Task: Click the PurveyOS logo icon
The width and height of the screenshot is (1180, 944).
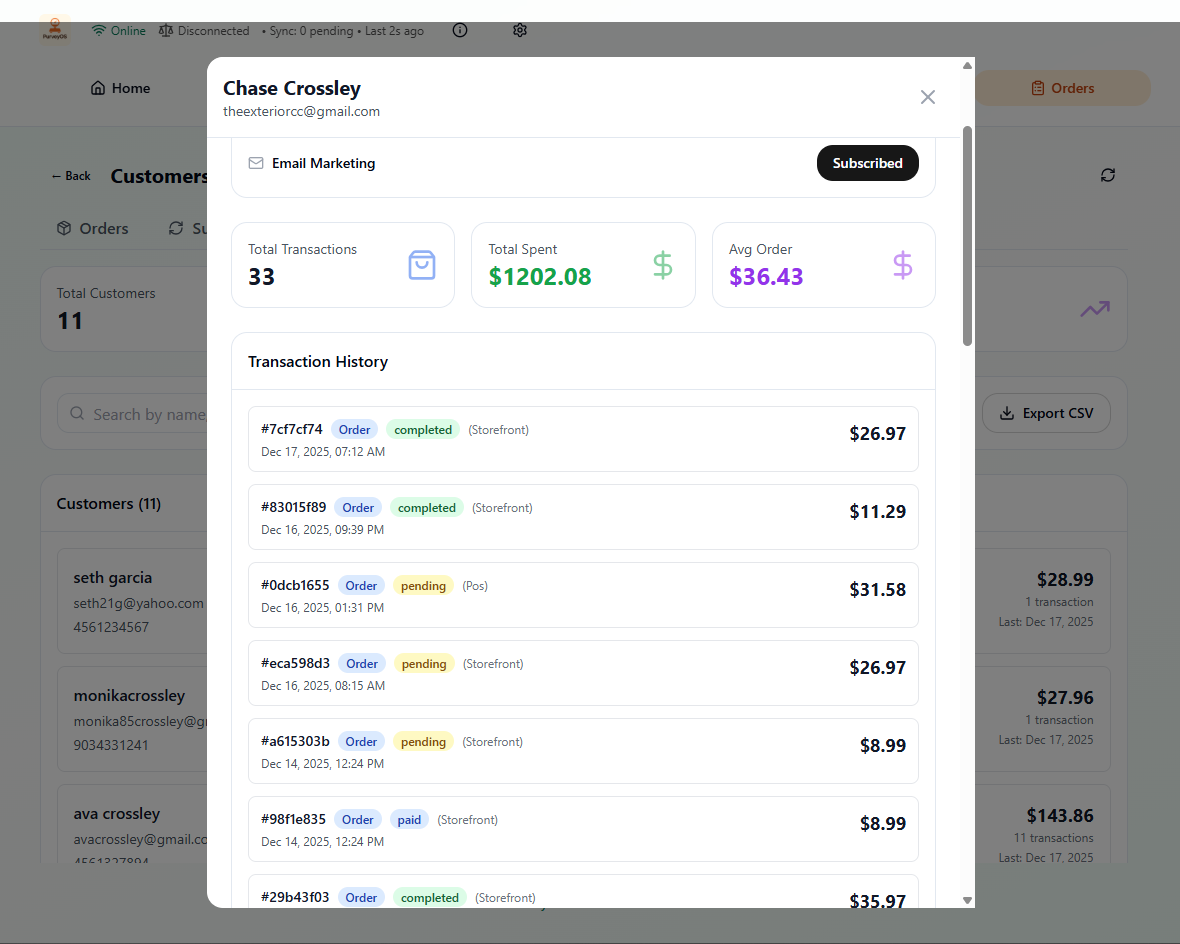Action: pyautogui.click(x=55, y=30)
